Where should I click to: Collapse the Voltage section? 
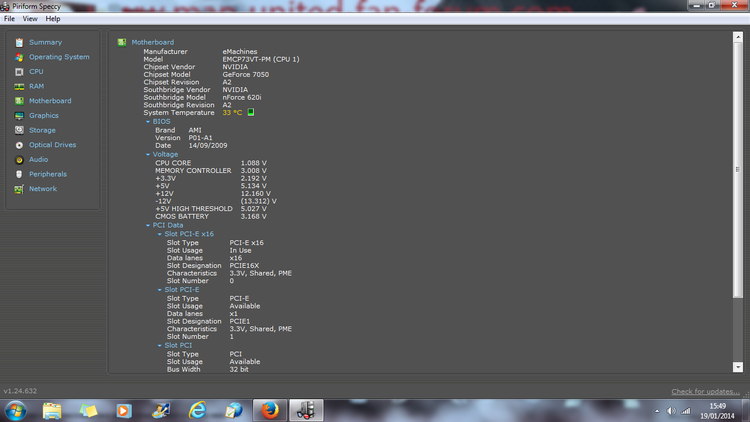click(x=148, y=154)
